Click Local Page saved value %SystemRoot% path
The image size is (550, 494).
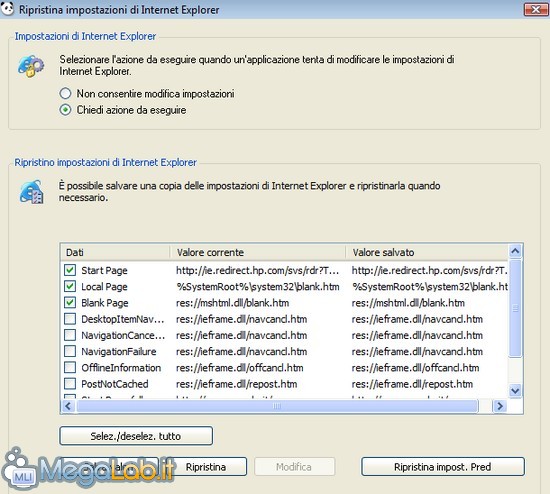[430, 287]
